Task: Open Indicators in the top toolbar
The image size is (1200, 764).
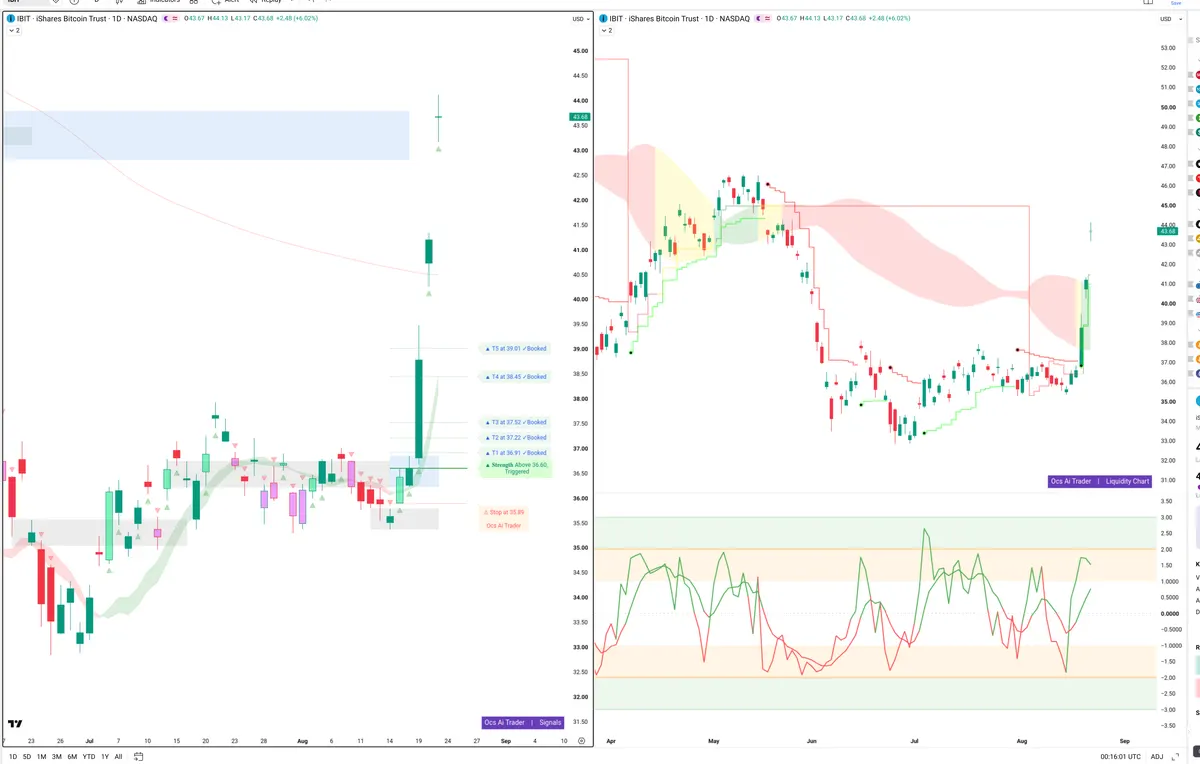Action: 157,2
